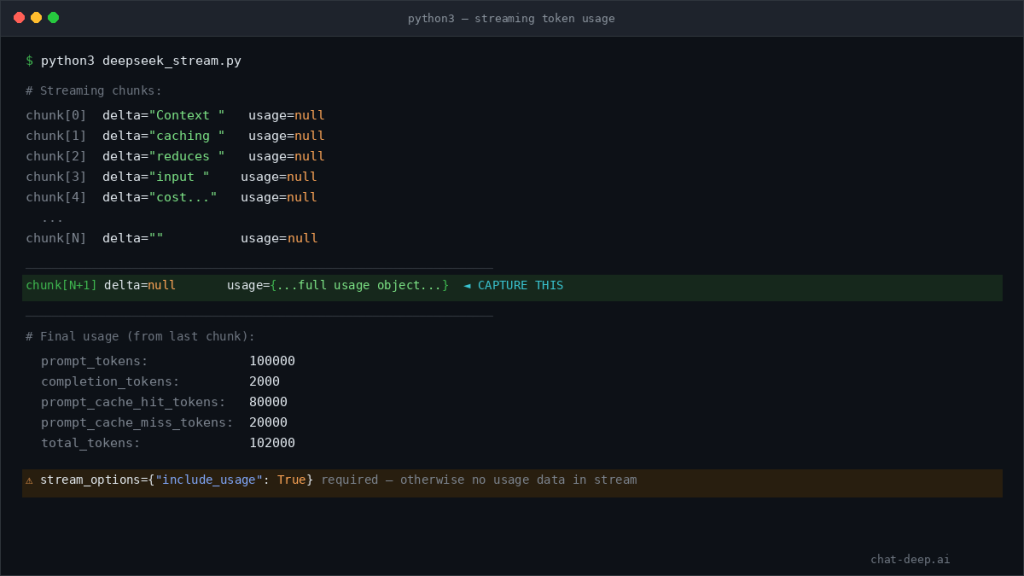
Task: Click the terminal title streaming token usage
Action: pos(511,18)
